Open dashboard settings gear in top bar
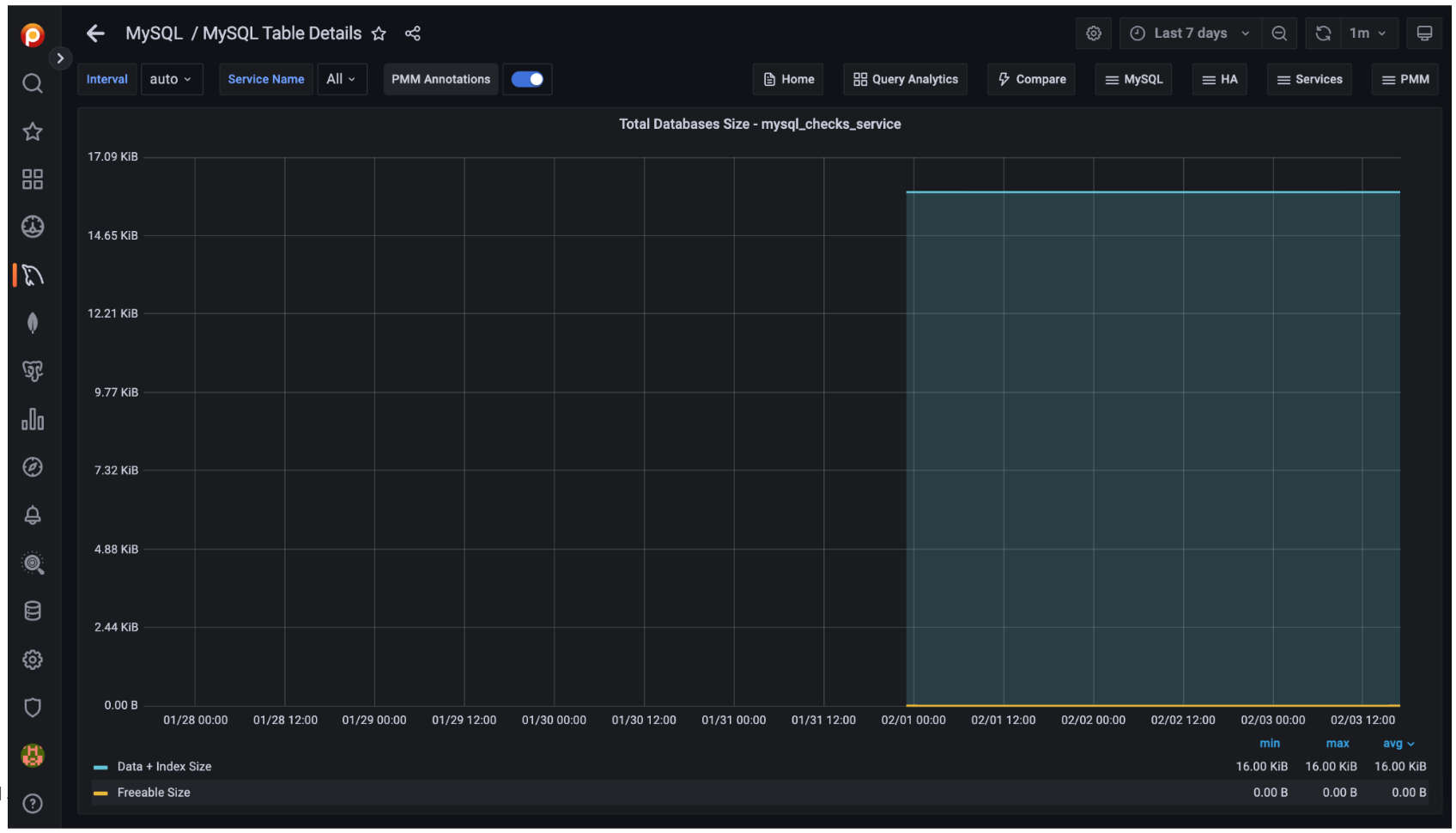The width and height of the screenshot is (1456, 833). pos(1094,33)
